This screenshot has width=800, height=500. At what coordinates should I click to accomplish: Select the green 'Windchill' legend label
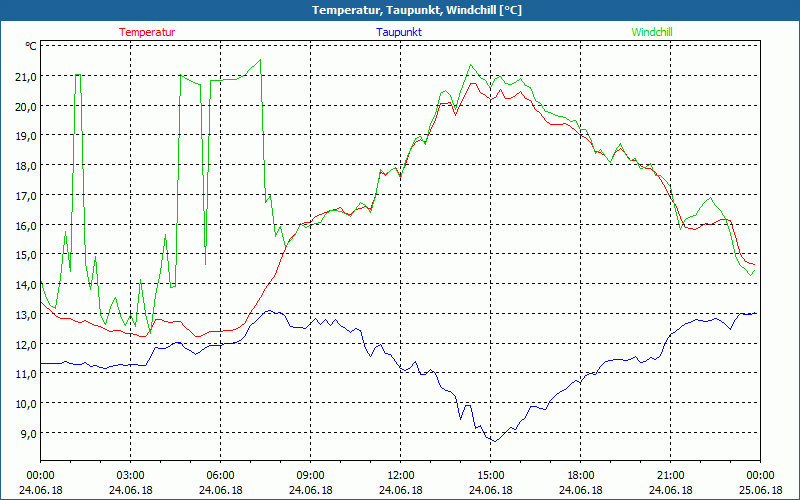[652, 32]
